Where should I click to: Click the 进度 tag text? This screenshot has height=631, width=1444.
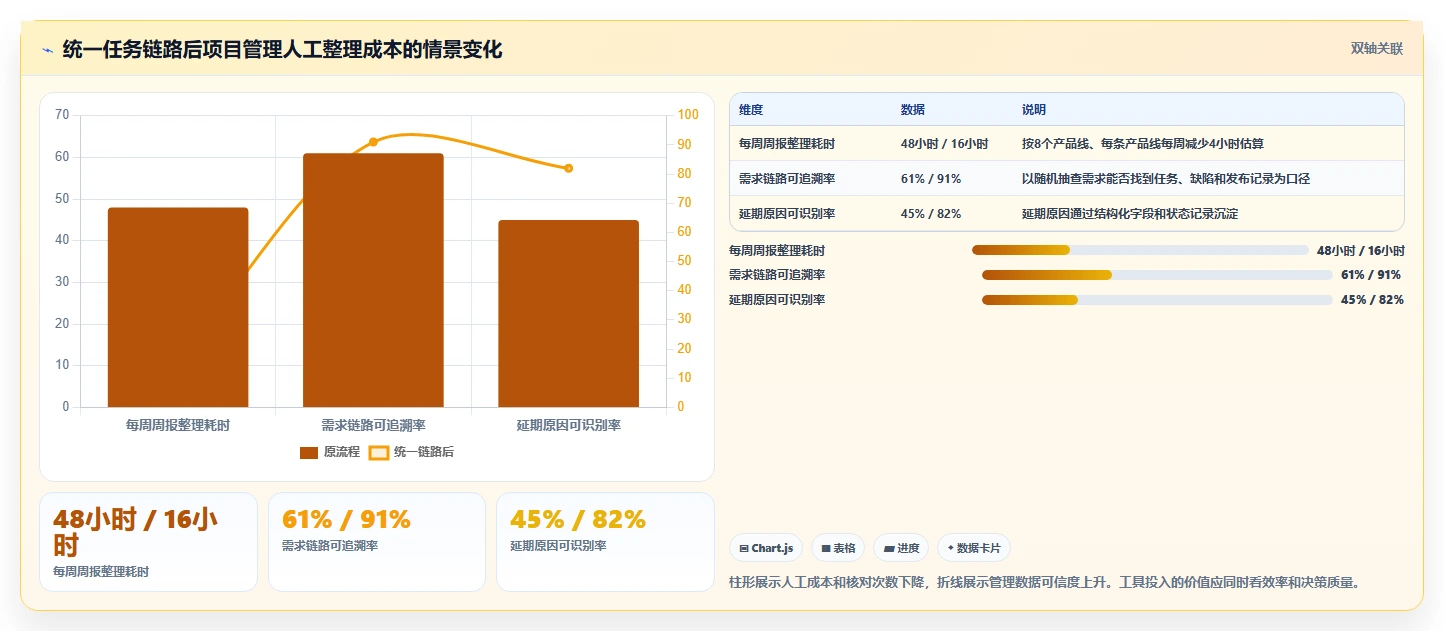(x=908, y=548)
